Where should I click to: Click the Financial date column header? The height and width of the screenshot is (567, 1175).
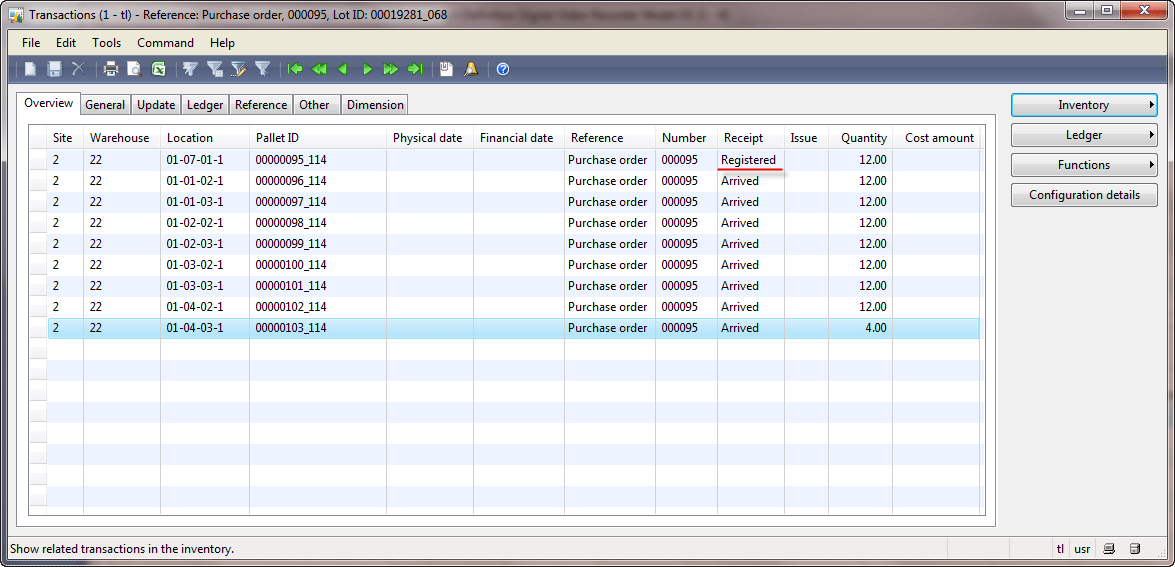coord(519,138)
